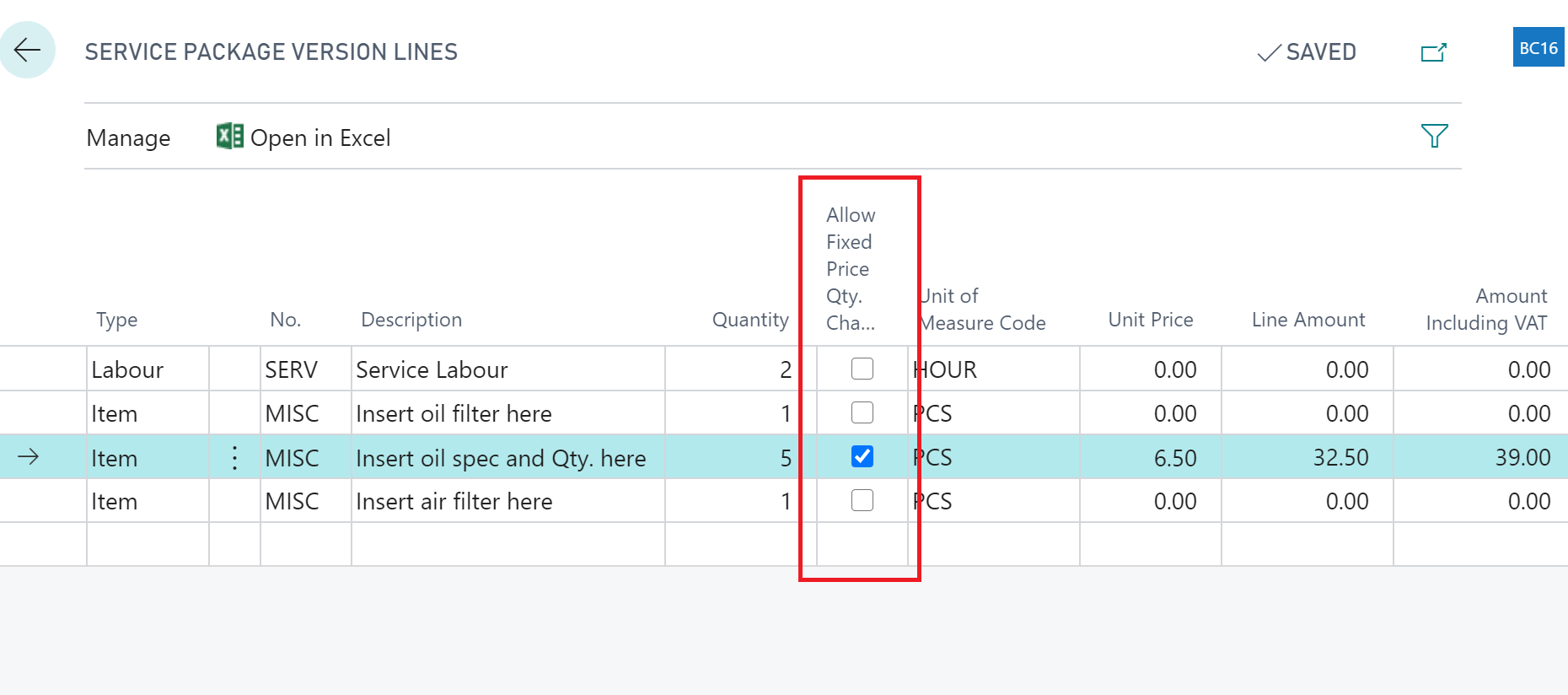This screenshot has height=695, width=1568.
Task: Click the Description of the air filter line
Action: coord(454,500)
